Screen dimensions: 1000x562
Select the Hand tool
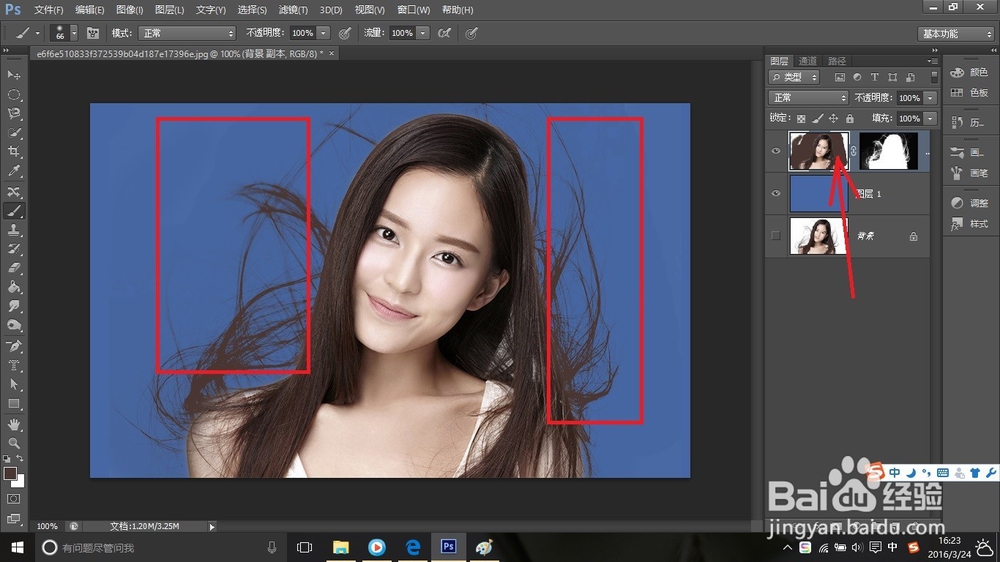14,425
